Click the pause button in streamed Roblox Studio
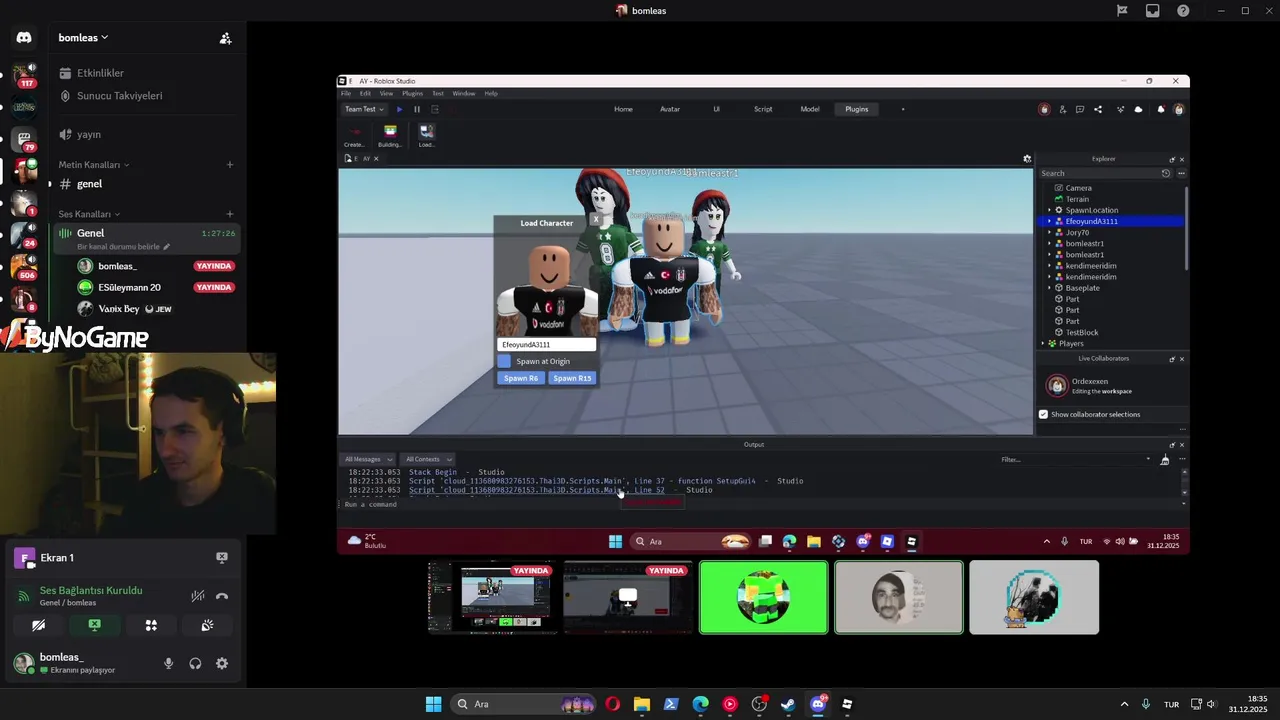This screenshot has height=720, width=1280. point(417,109)
